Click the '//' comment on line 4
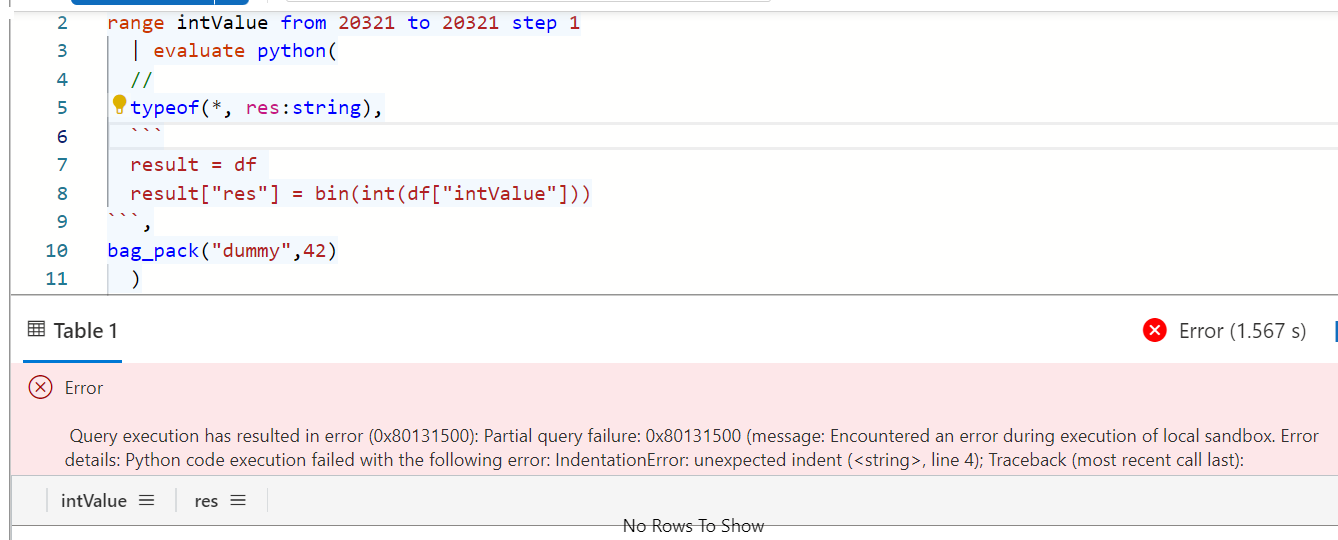The image size is (1338, 540). pos(141,79)
